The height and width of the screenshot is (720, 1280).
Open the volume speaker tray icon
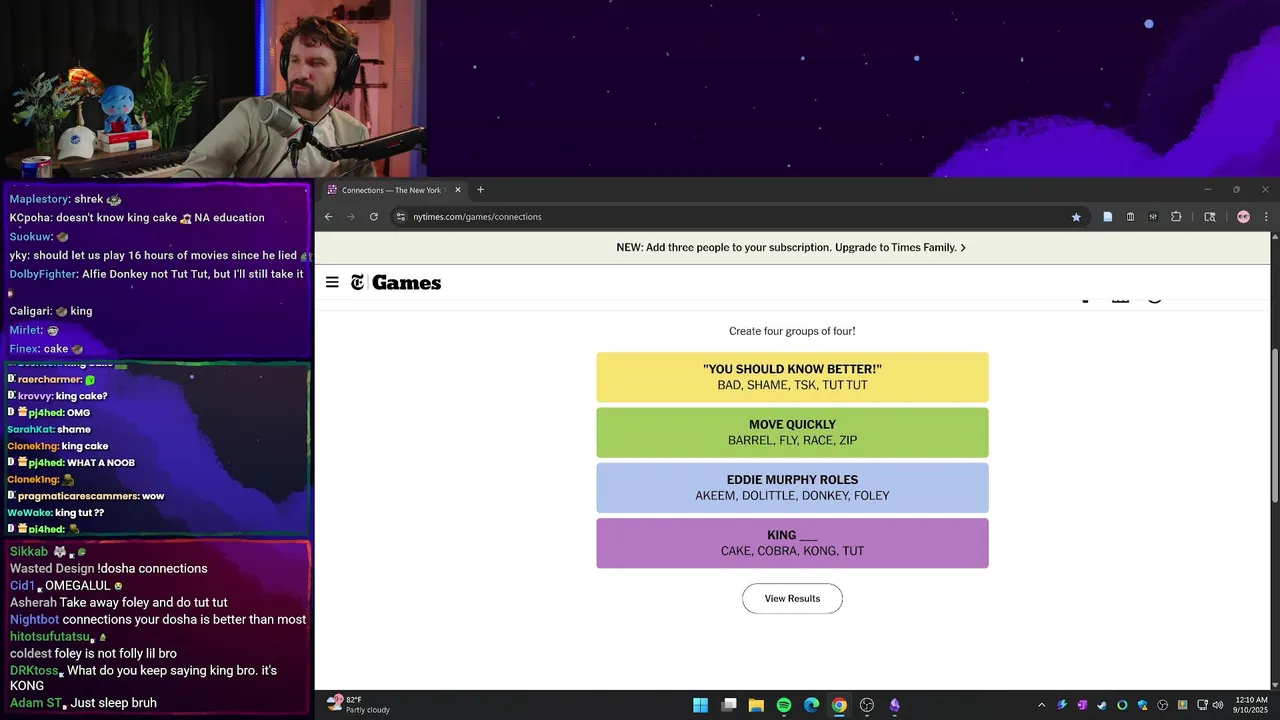tap(1217, 705)
